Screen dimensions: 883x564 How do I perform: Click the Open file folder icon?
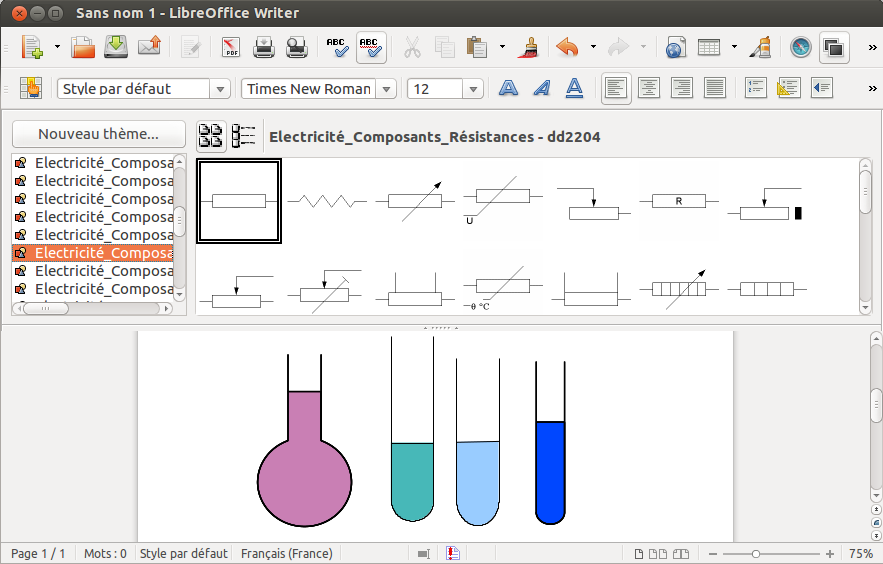83,47
